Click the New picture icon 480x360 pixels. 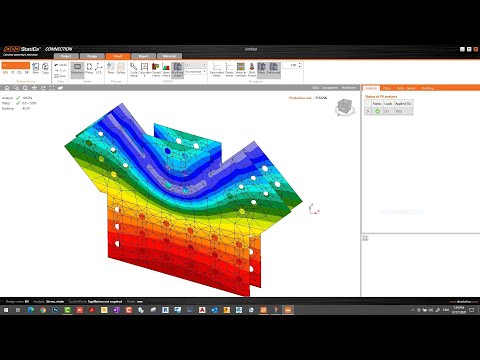(x=111, y=68)
